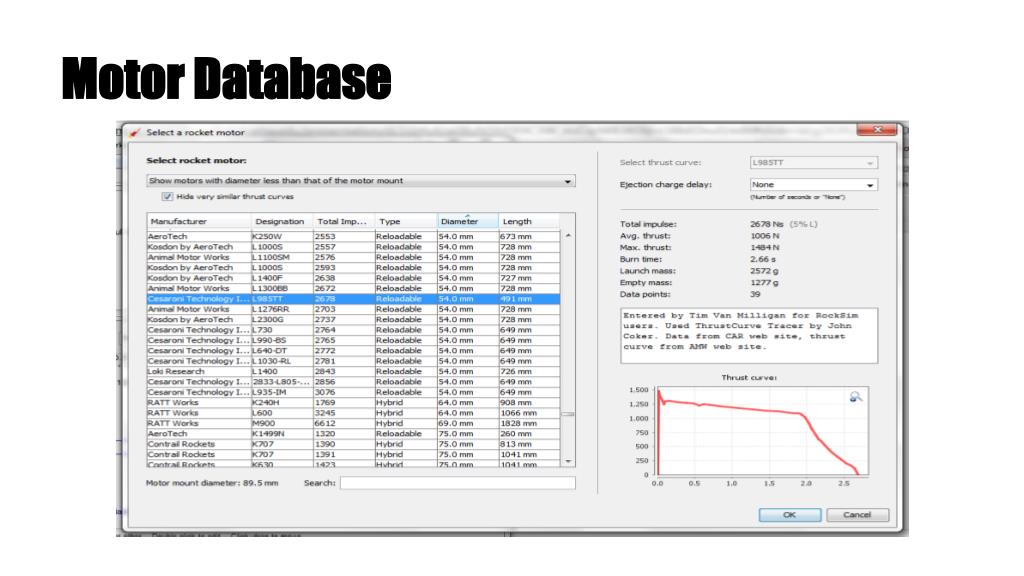Open the motor diameter filter dropdown
The width and height of the screenshot is (1024, 576).
(x=360, y=181)
